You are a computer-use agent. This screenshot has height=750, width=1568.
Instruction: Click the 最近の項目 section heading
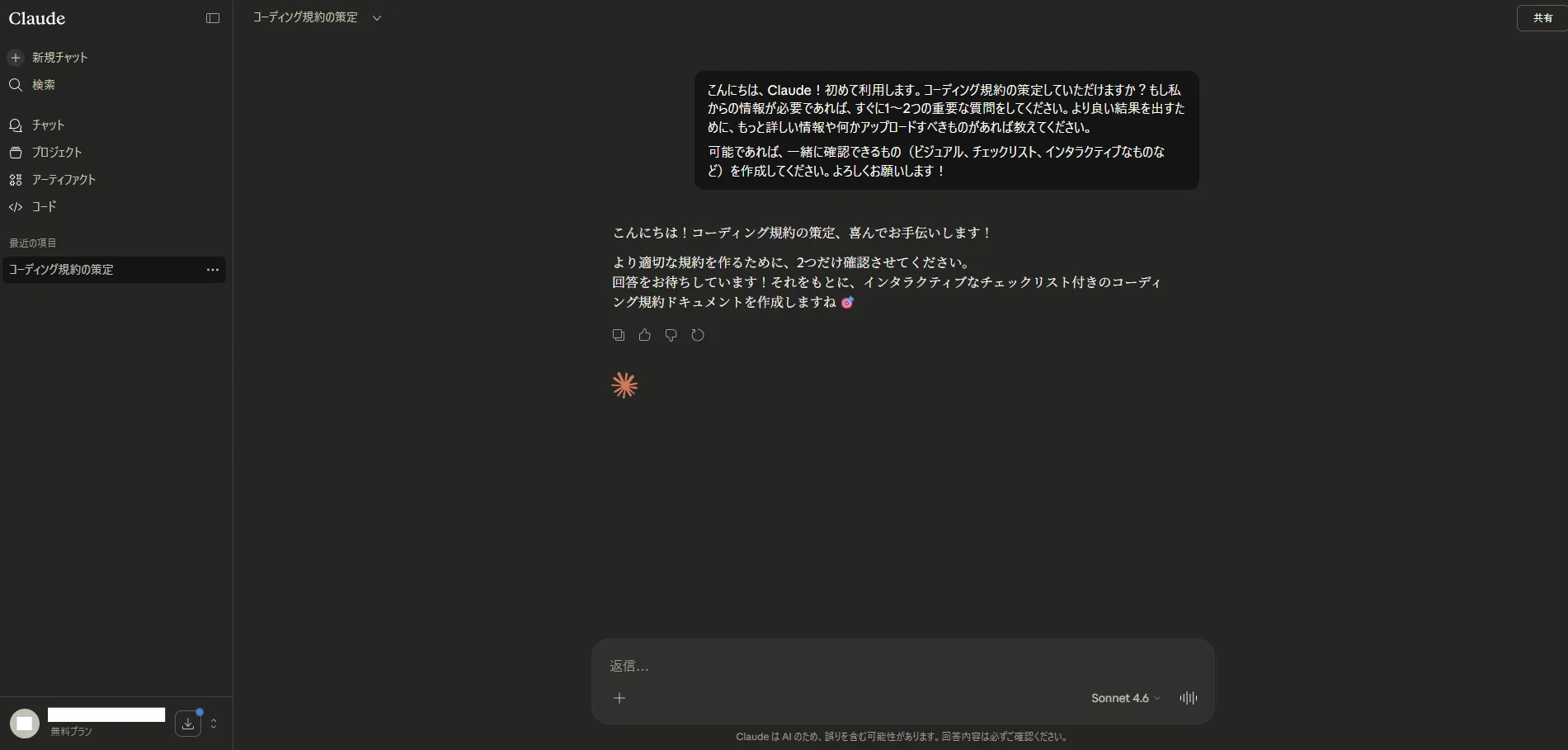pyautogui.click(x=33, y=243)
